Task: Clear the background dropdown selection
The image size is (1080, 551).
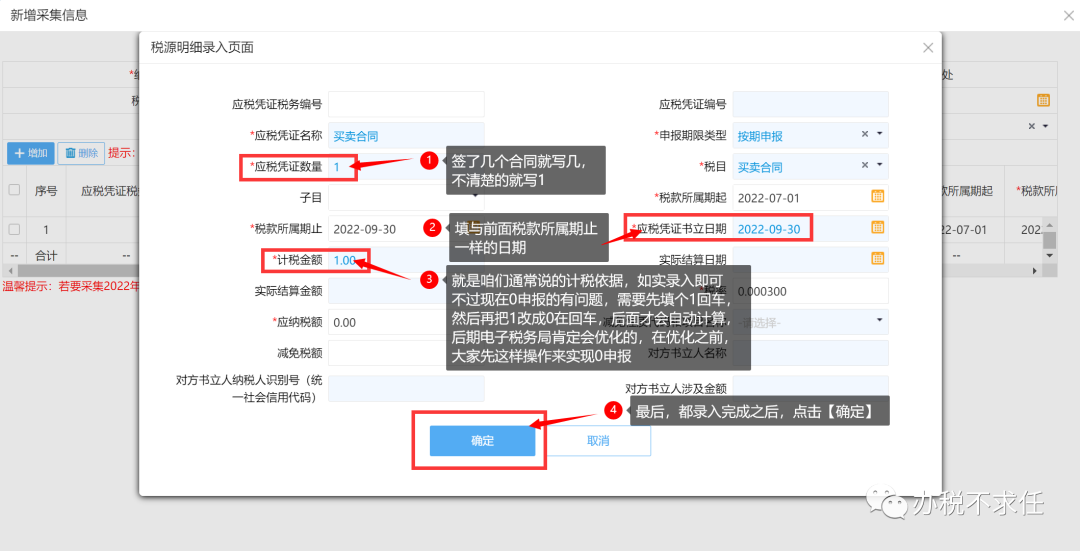Action: coord(1031,126)
